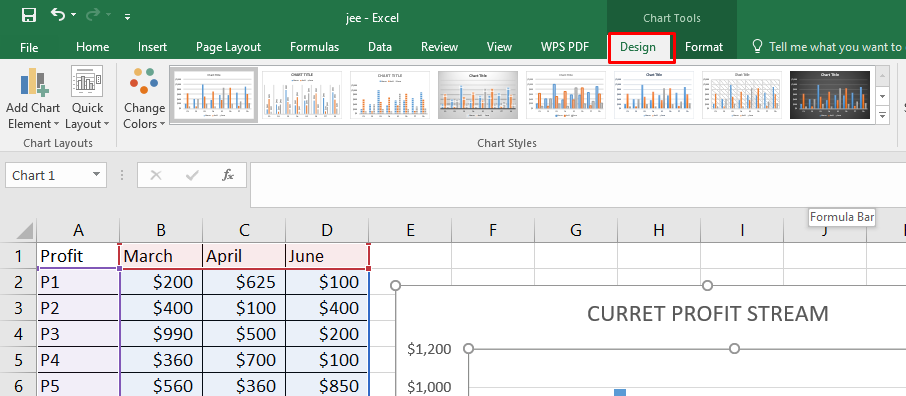Click the Insert Function fx icon
The width and height of the screenshot is (906, 396).
[x=228, y=175]
